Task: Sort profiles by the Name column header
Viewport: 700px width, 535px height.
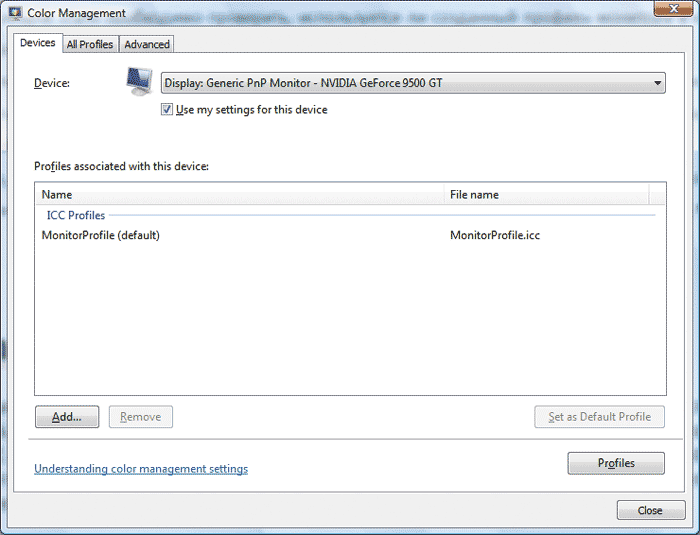Action: 240,195
